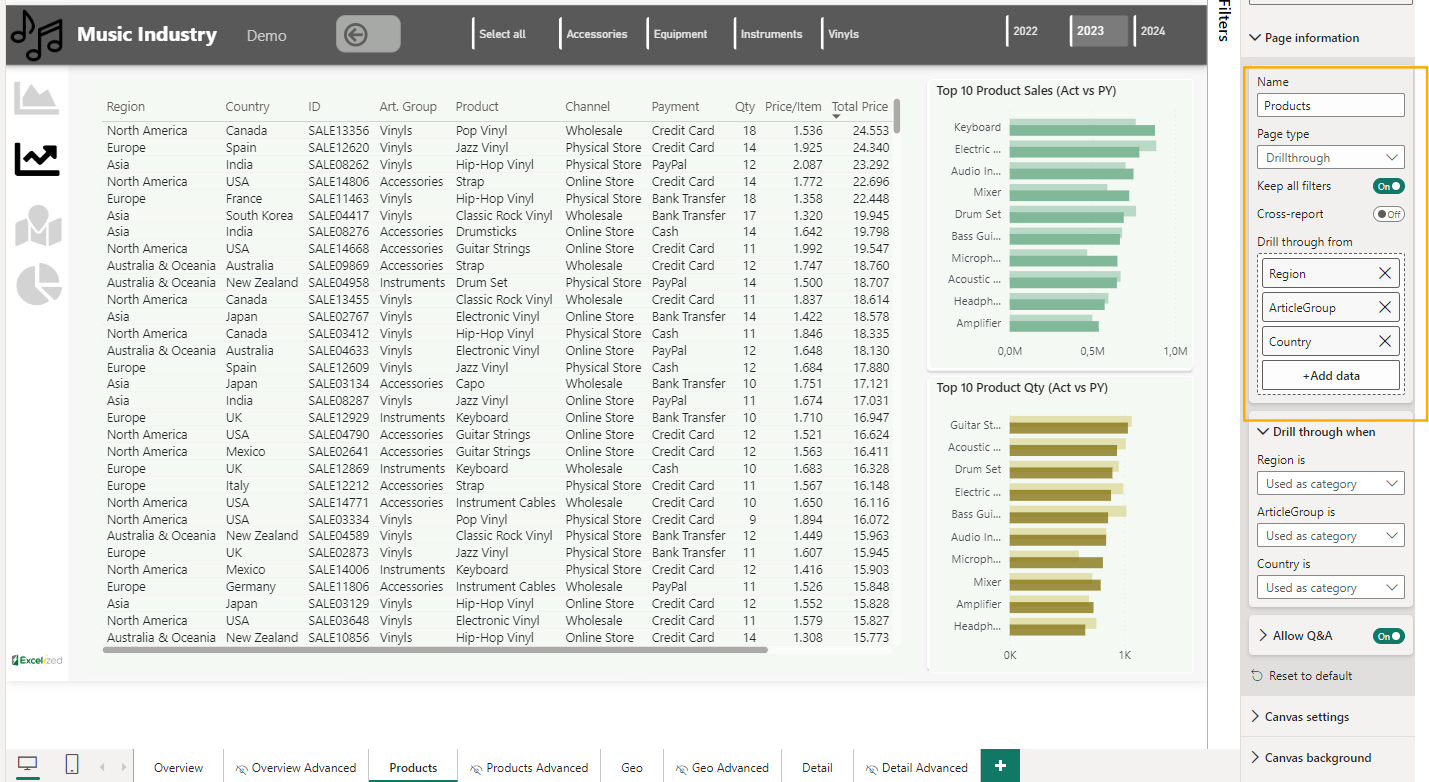Screen dimensions: 1429x782
Task: Click the sort arrow under Total Price
Action: [836, 117]
